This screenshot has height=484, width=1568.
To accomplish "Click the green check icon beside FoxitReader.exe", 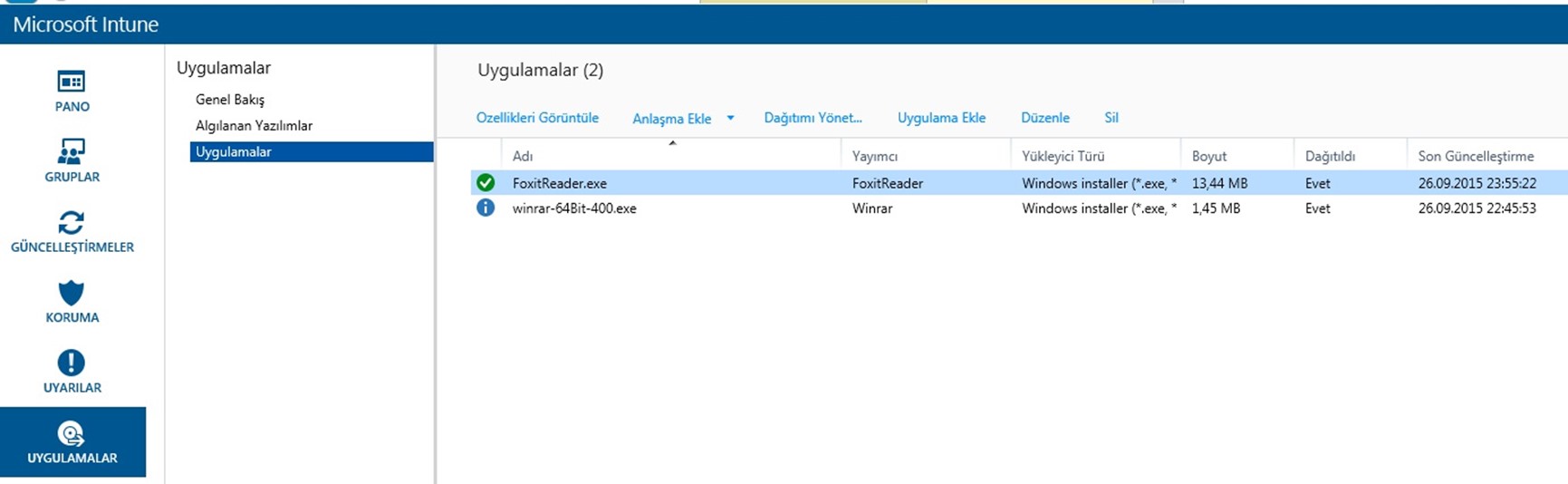I will pyautogui.click(x=486, y=183).
